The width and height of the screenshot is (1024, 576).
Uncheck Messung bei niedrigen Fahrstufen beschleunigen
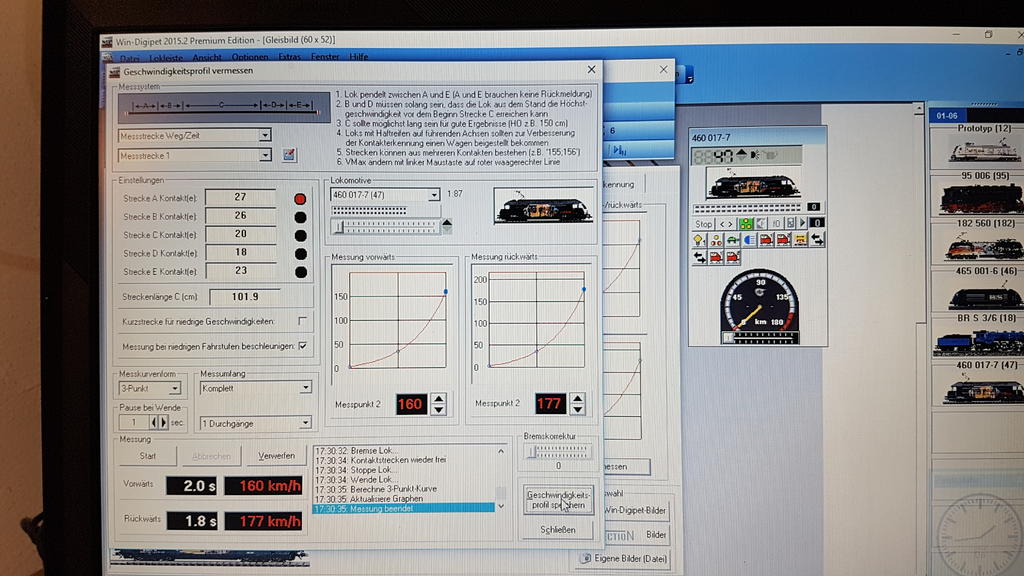302,346
